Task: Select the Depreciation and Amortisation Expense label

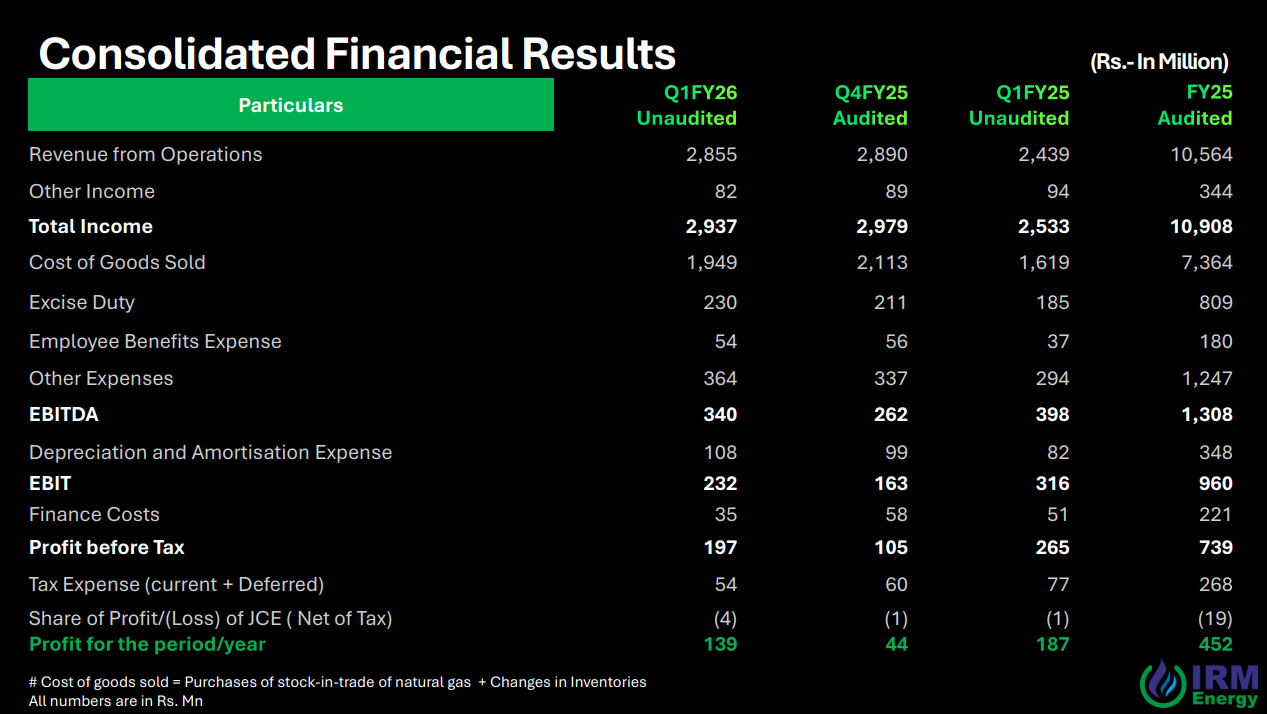Action: click(210, 452)
